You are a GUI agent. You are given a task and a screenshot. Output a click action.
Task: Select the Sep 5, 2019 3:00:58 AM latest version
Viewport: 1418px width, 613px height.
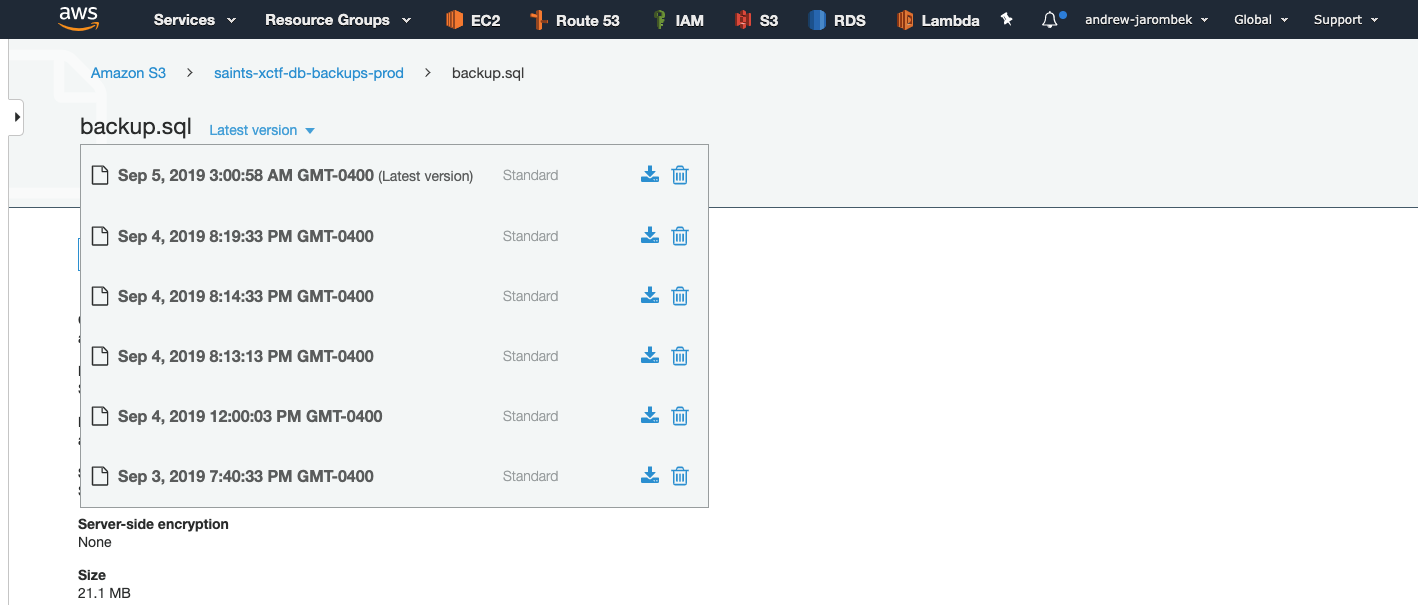295,176
